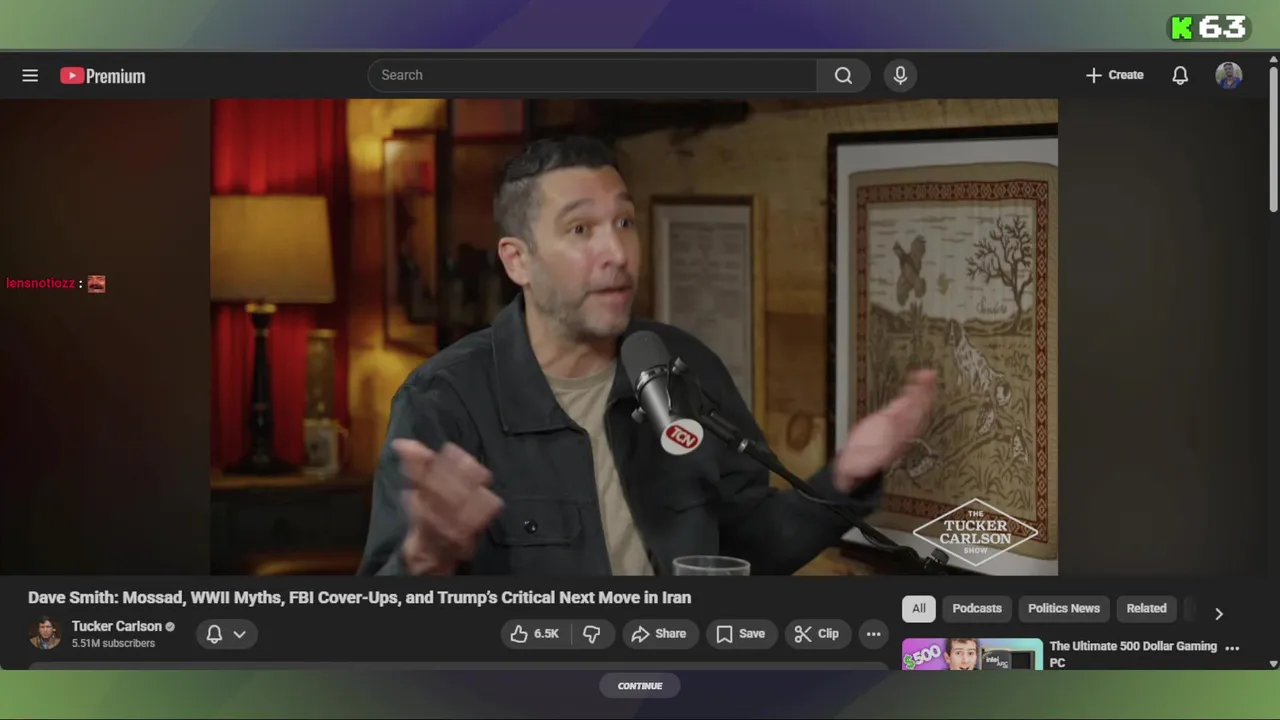This screenshot has height=720, width=1280.
Task: Open the Create button
Action: pyautogui.click(x=1114, y=75)
